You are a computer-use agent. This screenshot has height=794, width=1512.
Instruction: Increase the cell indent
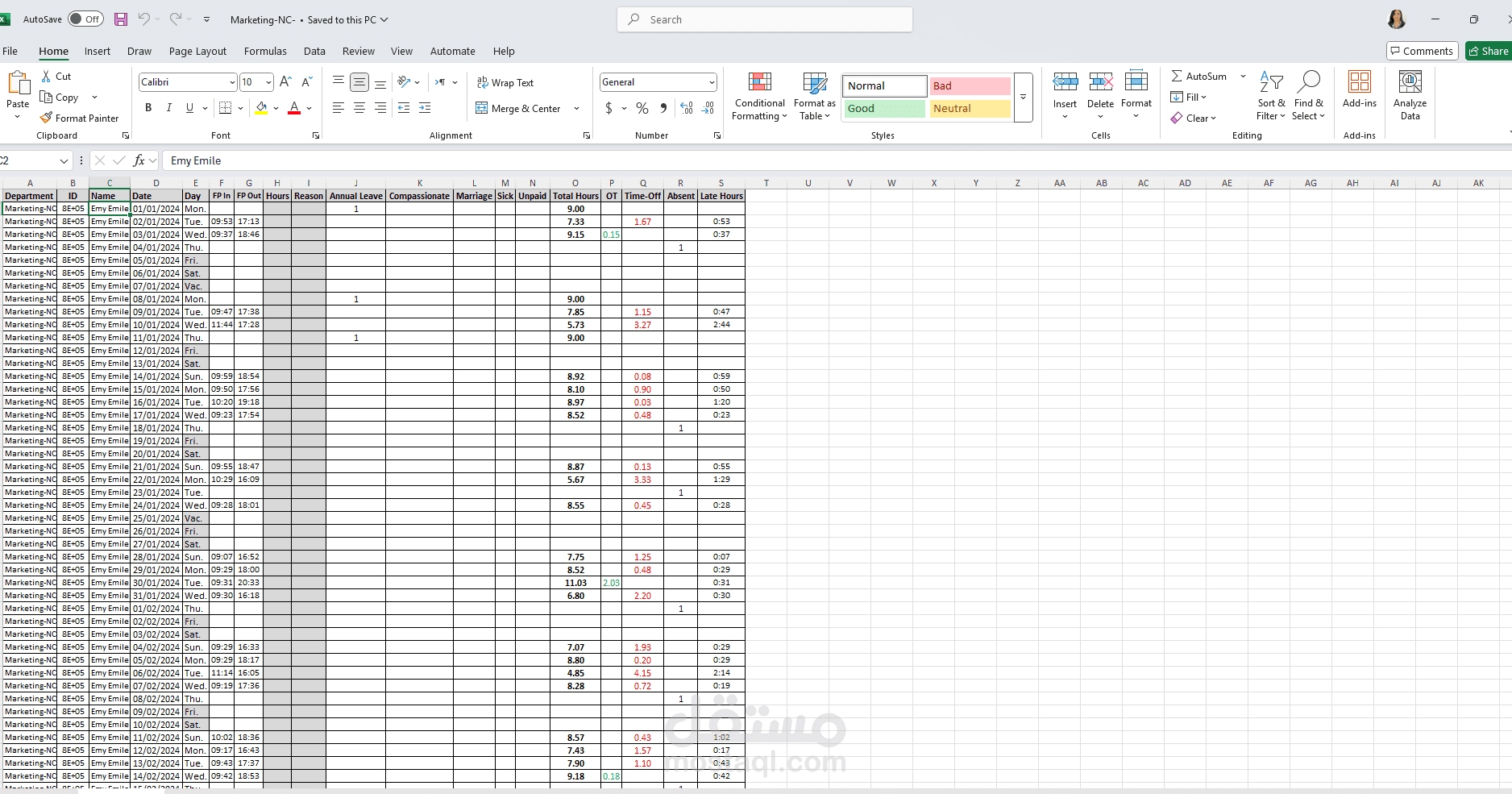pos(425,107)
